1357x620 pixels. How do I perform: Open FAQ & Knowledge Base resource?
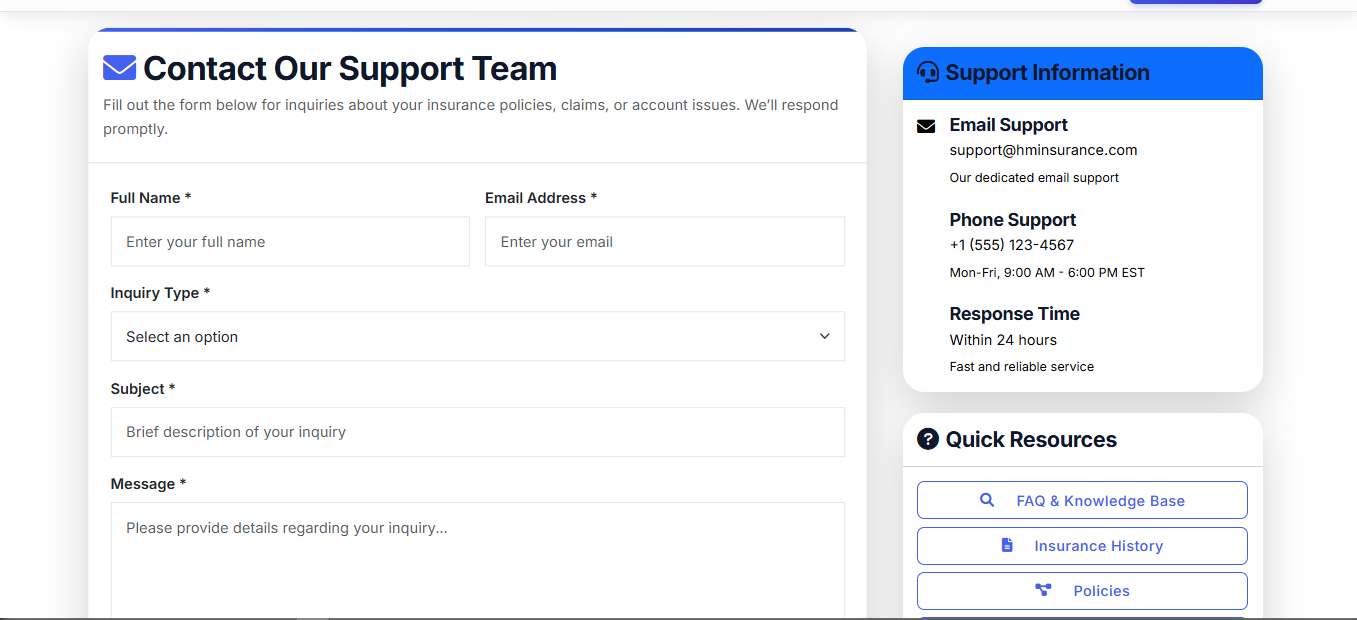click(x=1082, y=500)
